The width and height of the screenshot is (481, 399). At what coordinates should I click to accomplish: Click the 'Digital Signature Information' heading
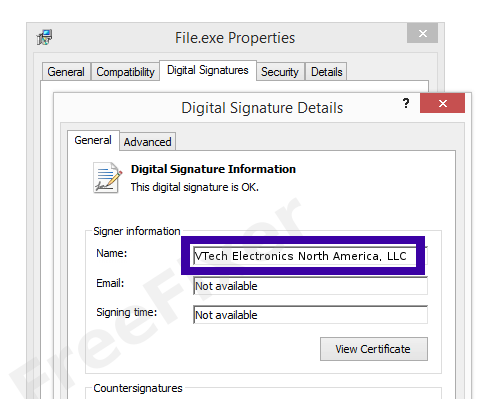coord(213,169)
